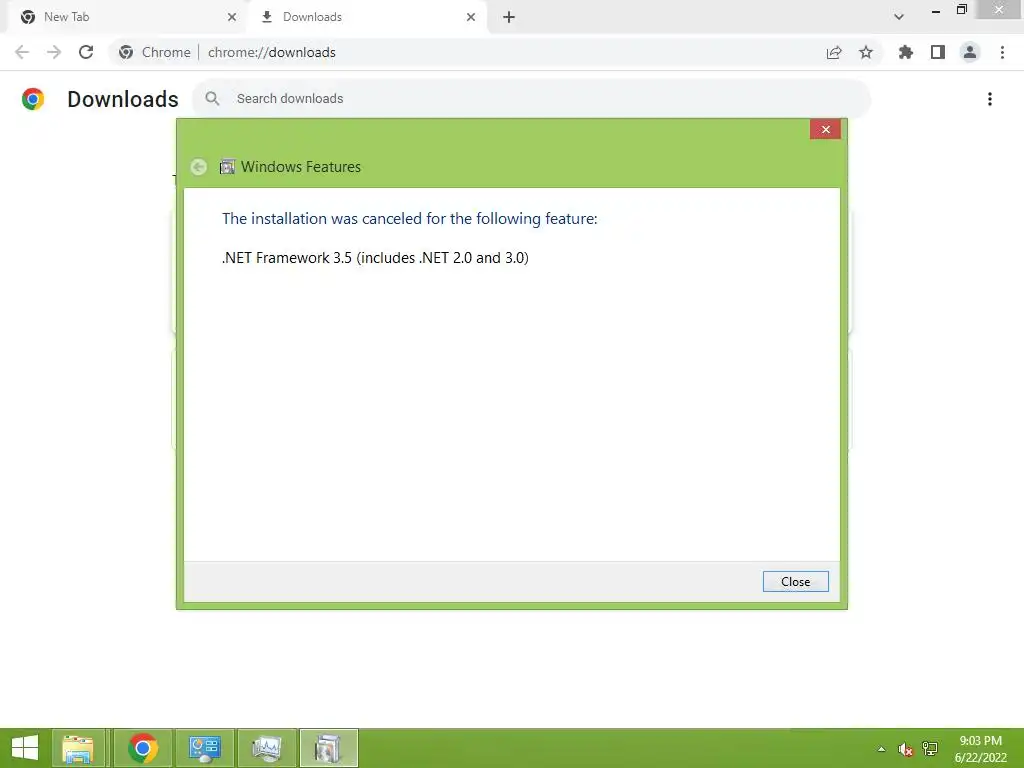Viewport: 1024px width, 768px height.
Task: Click Google Chrome taskbar icon
Action: tap(143, 748)
